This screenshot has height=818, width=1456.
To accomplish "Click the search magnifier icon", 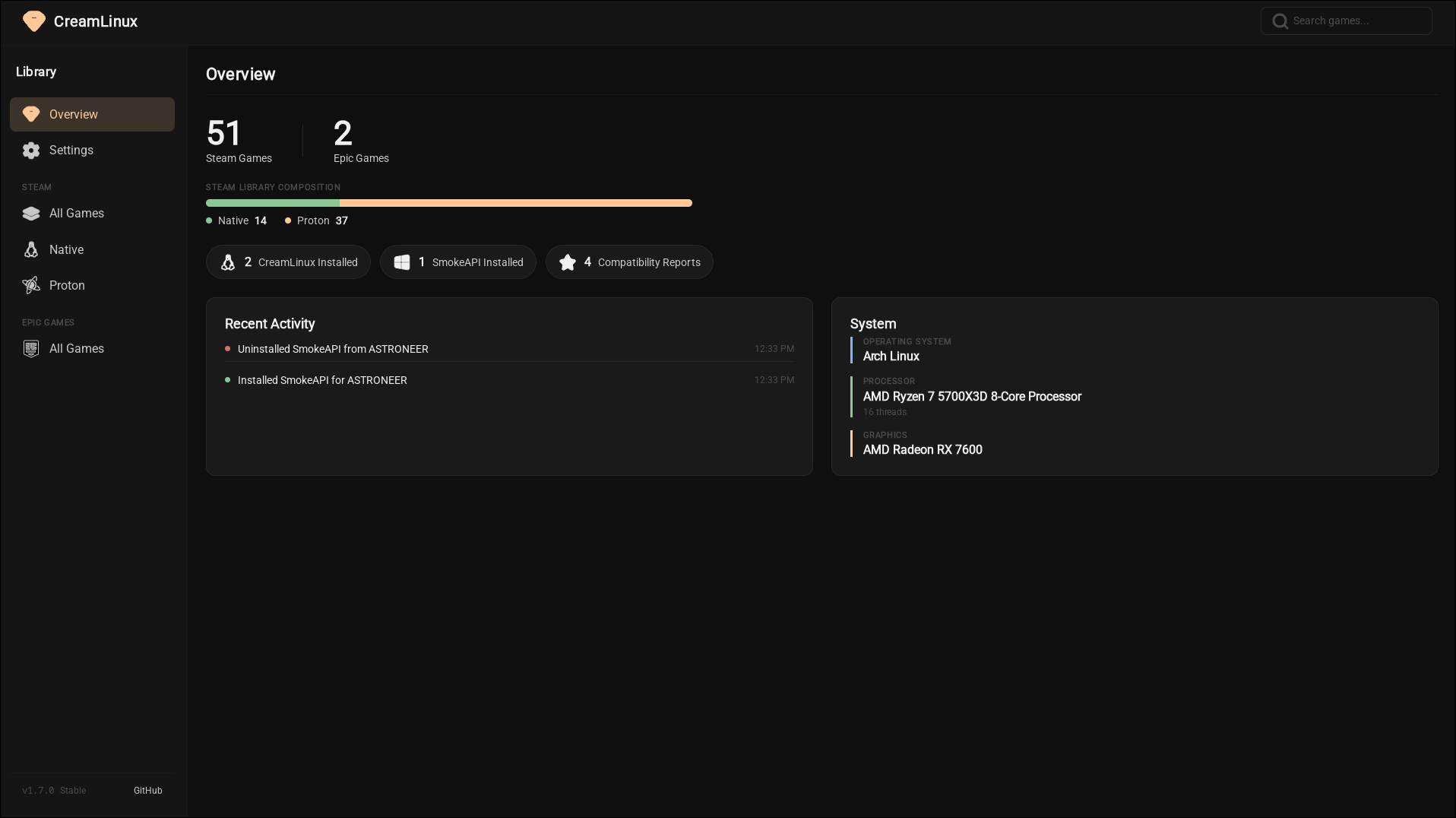I will pos(1280,21).
